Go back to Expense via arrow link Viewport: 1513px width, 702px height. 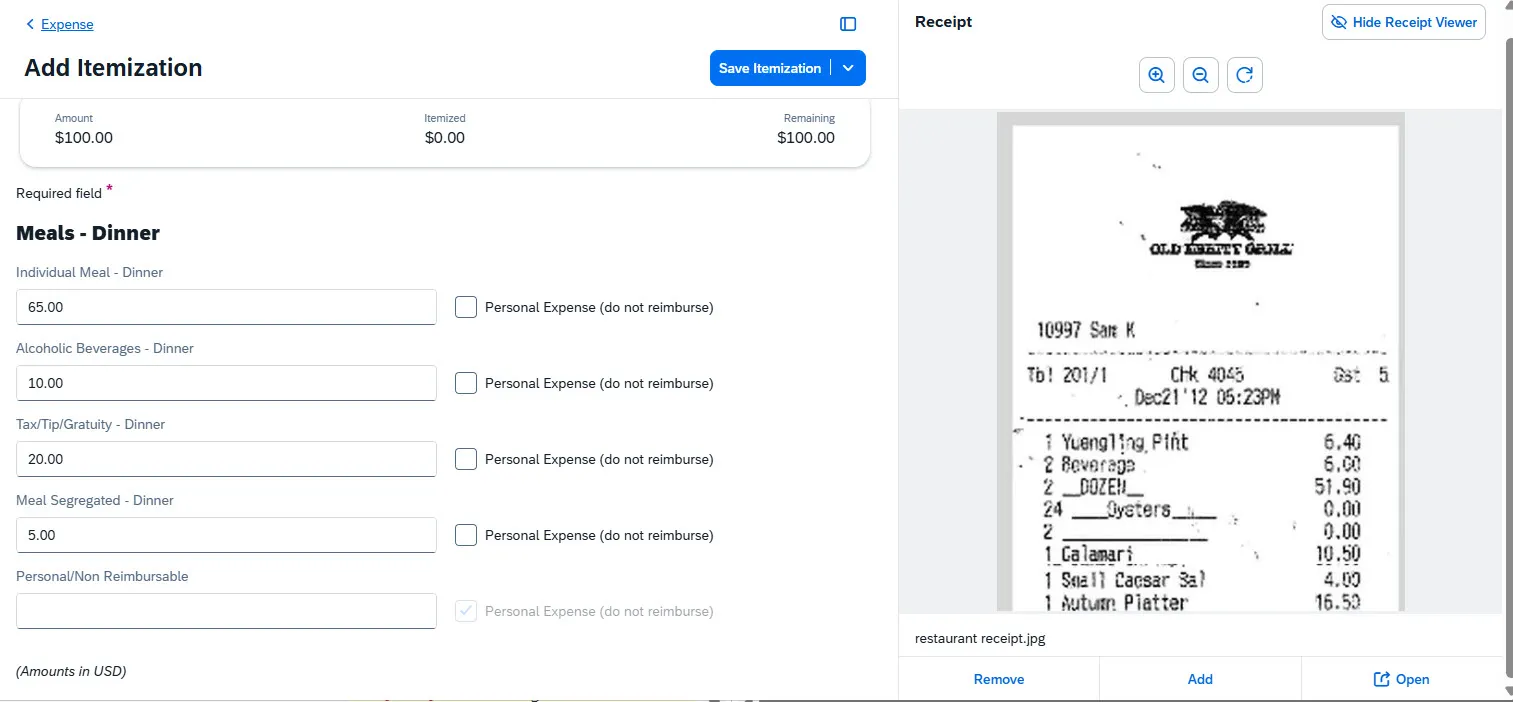pyautogui.click(x=60, y=24)
